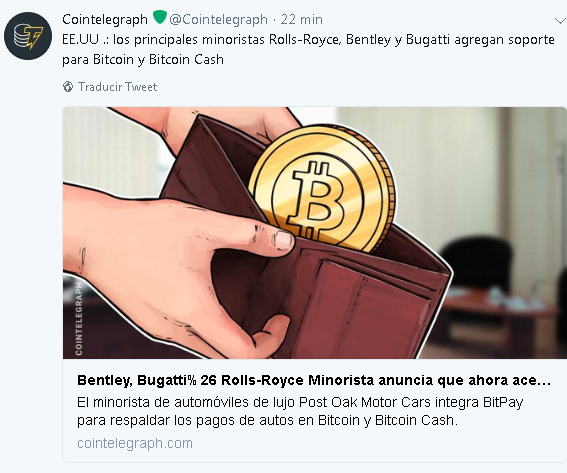Viewport: 567px width, 473px height.
Task: Open the Bitcoin wallet preview image
Action: [x=315, y=233]
